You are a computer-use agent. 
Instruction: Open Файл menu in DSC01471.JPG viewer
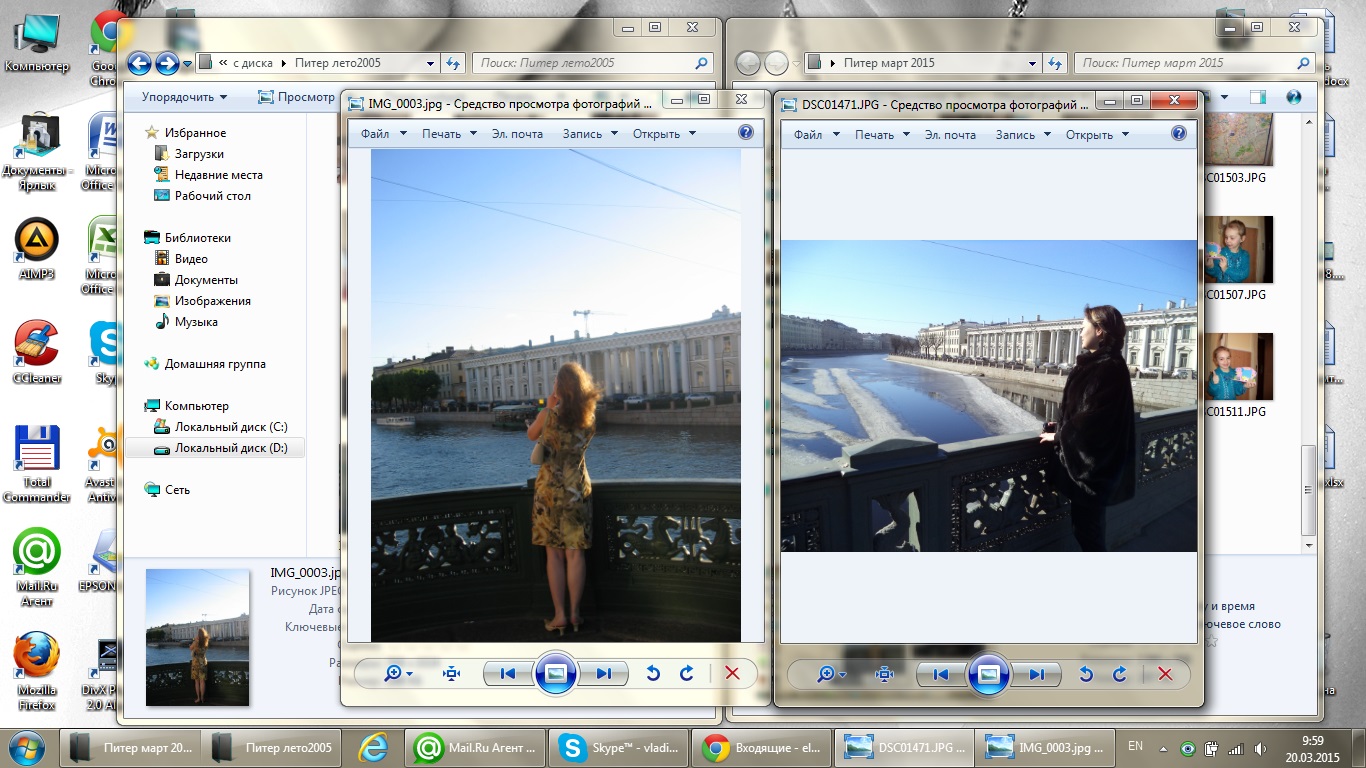[817, 134]
